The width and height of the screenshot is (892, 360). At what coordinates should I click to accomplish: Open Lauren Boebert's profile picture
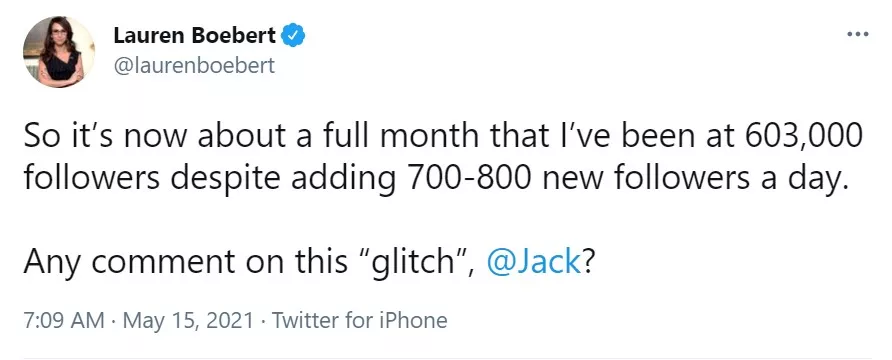click(x=59, y=52)
